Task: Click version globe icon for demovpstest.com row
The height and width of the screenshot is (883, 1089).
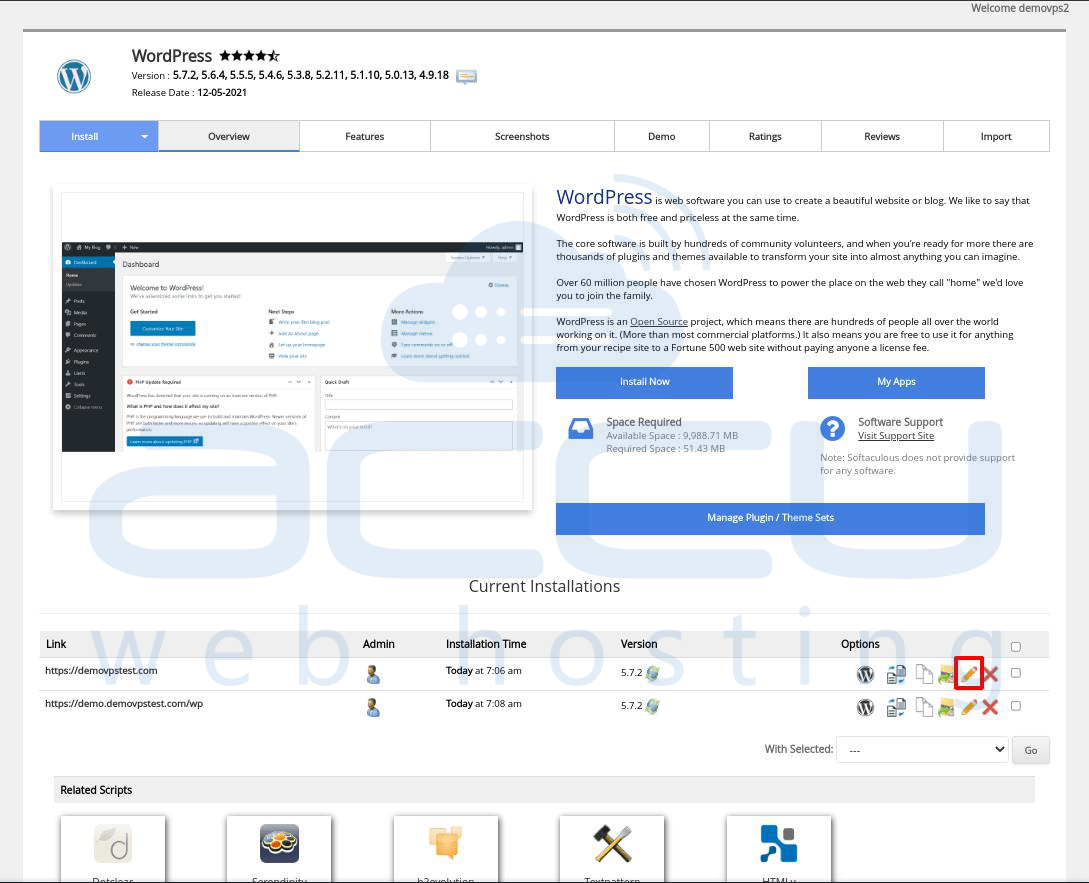Action: (x=653, y=672)
